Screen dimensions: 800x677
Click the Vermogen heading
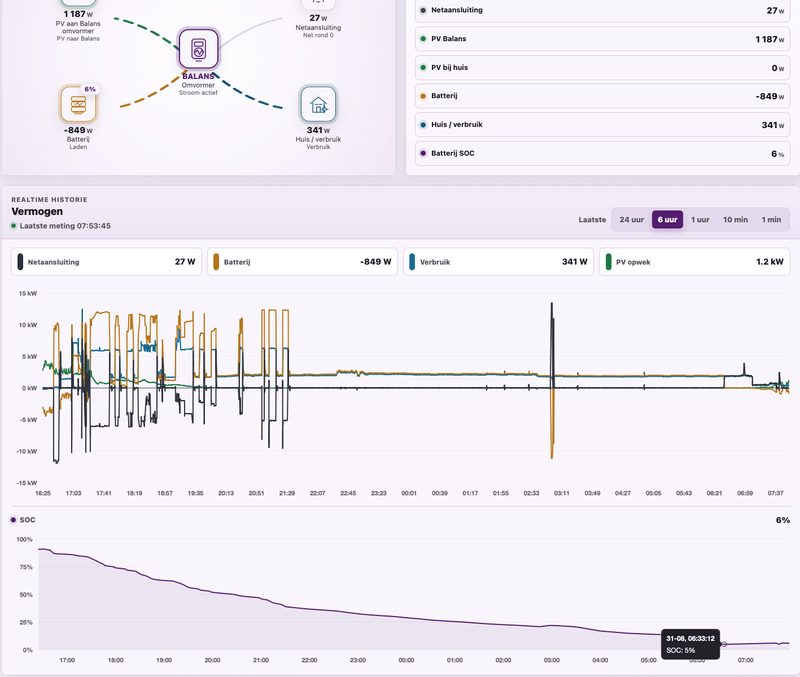pyautogui.click(x=37, y=211)
